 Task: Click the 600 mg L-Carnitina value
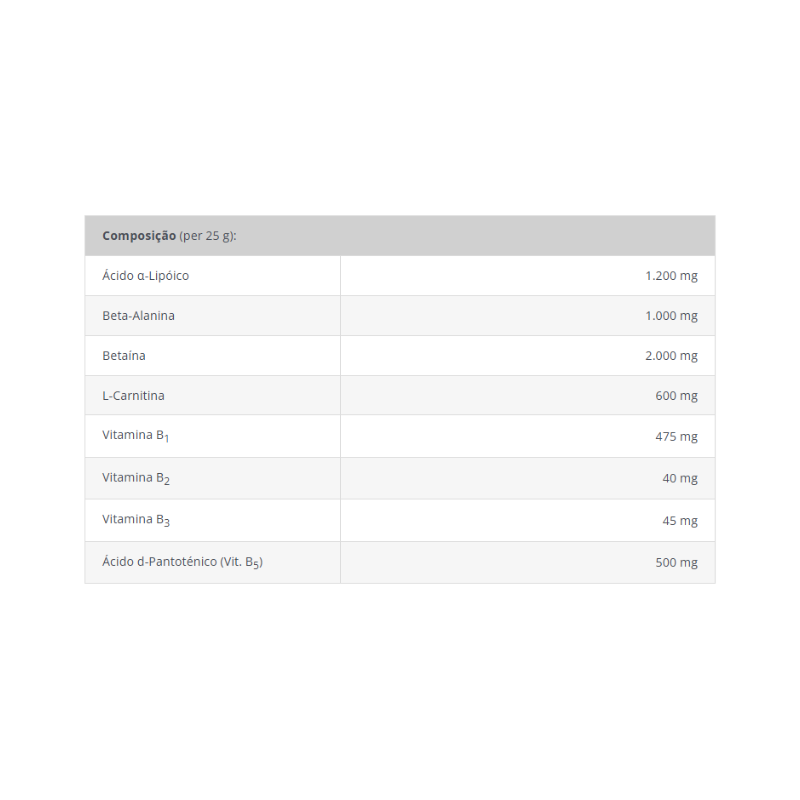[676, 395]
